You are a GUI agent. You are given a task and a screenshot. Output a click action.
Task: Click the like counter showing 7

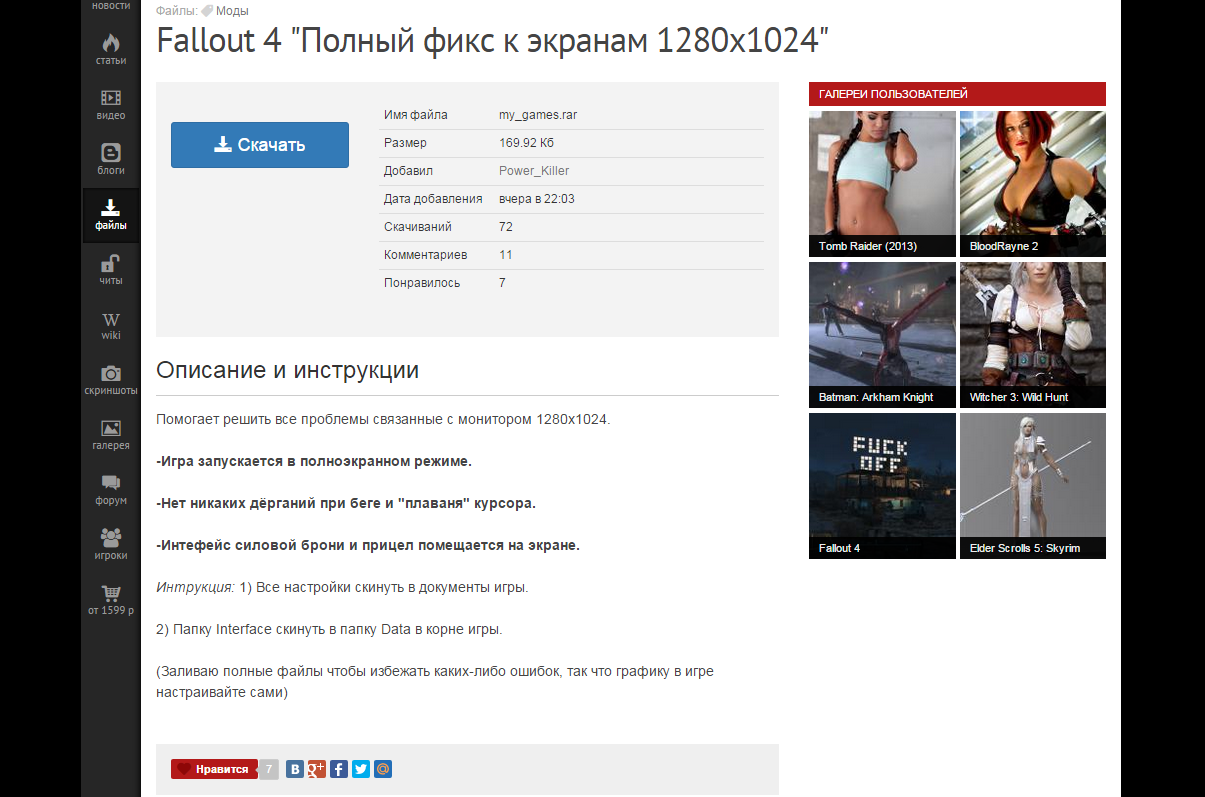coord(269,769)
